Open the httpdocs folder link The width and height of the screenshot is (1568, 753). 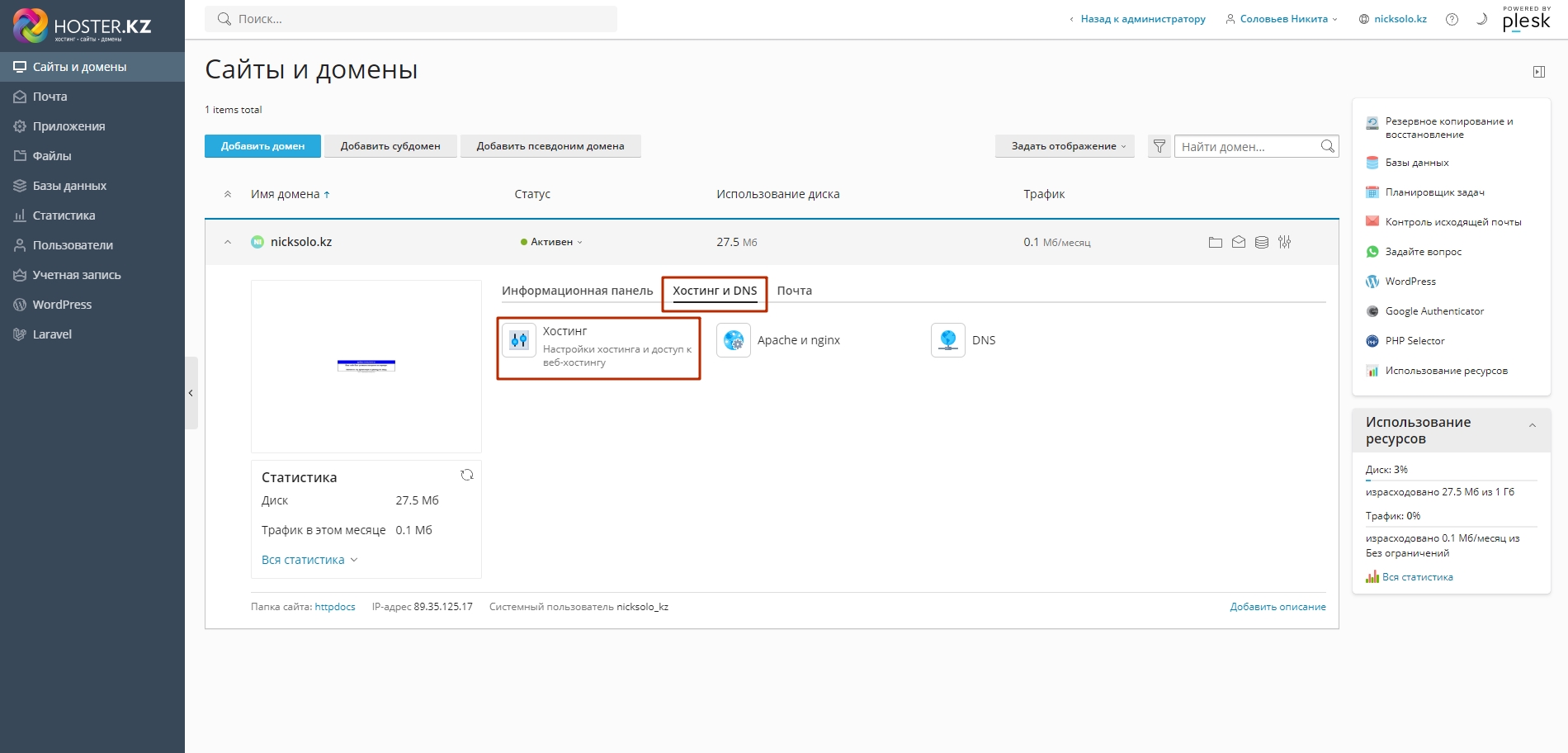(x=335, y=607)
